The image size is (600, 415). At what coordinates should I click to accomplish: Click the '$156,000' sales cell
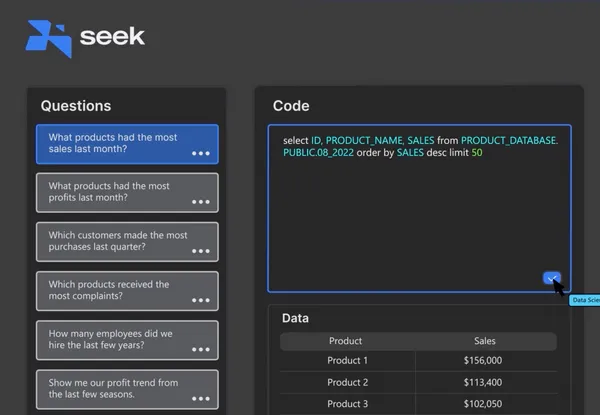[483, 360]
